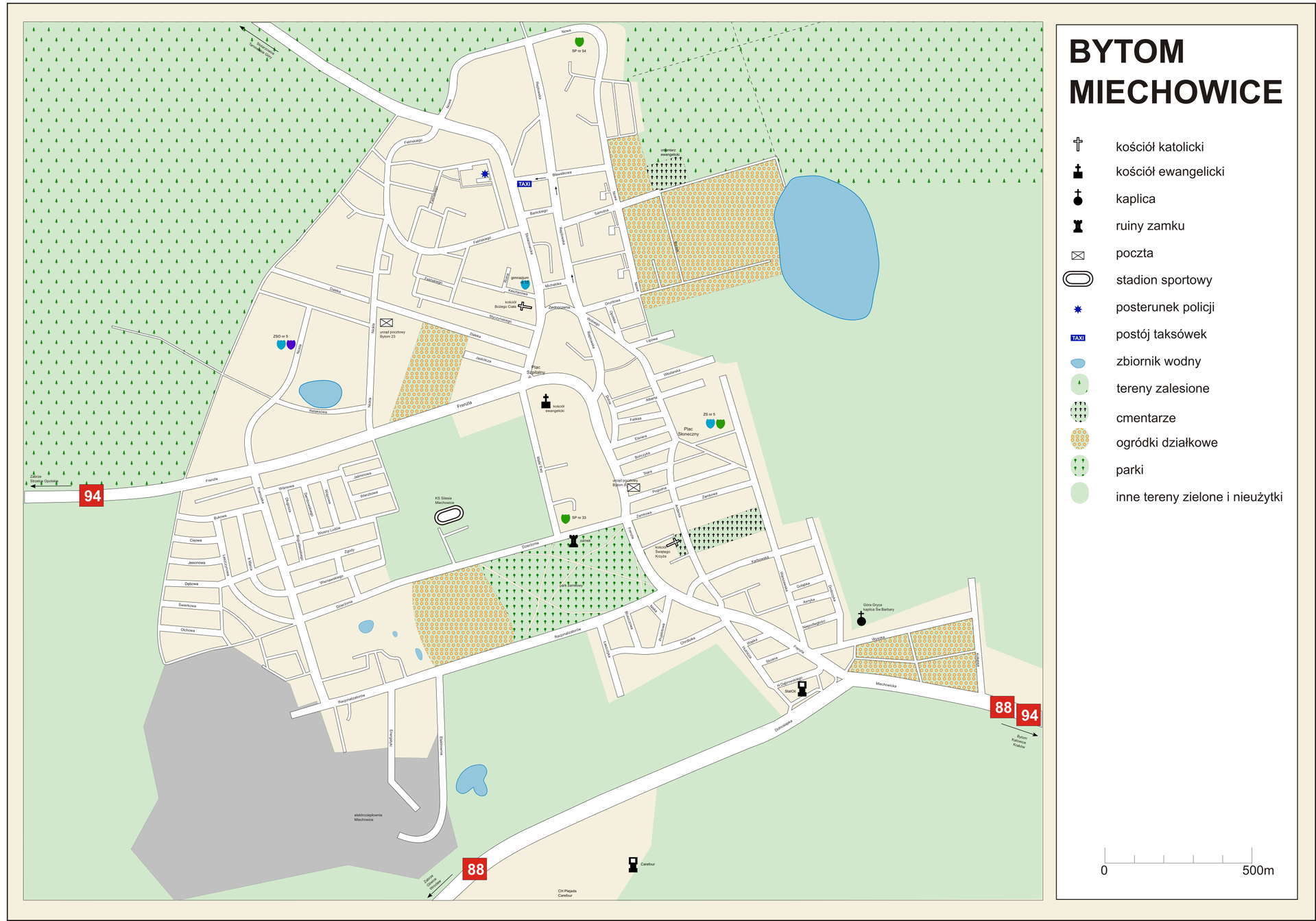
Task: Select the castle ruins icon beside zamek label
Action: click(573, 541)
